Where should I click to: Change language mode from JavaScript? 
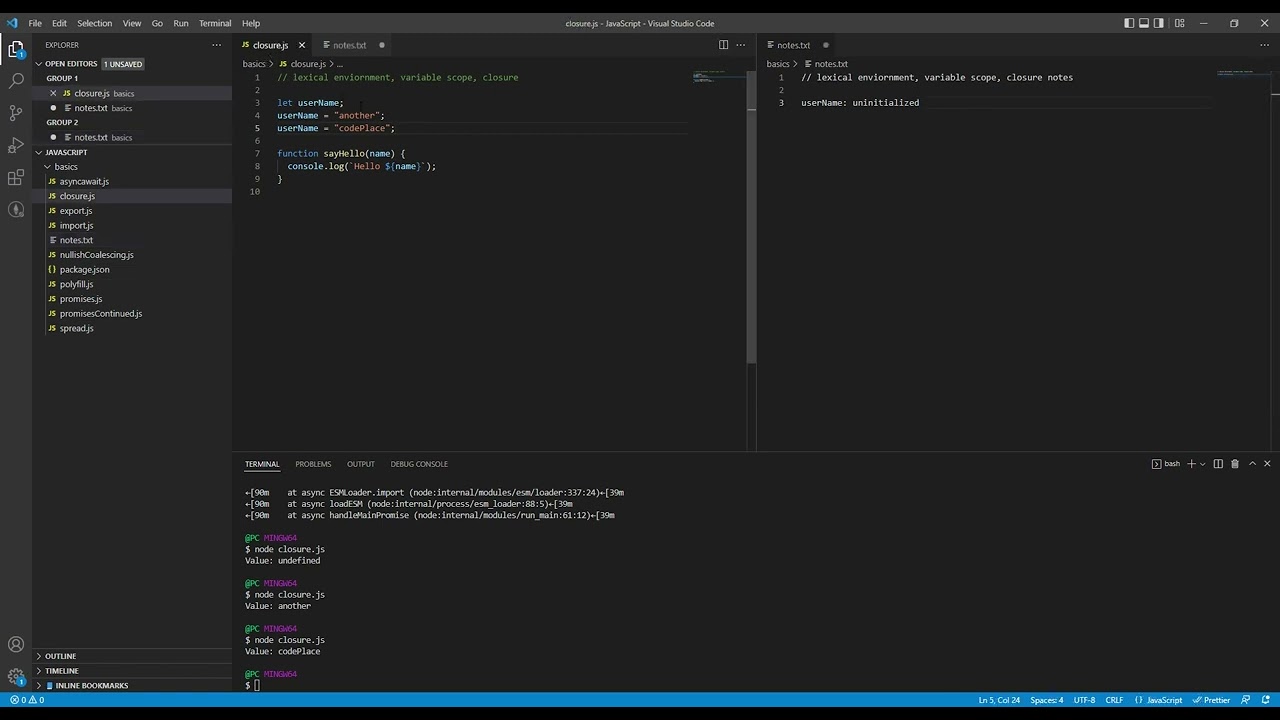[x=1164, y=700]
